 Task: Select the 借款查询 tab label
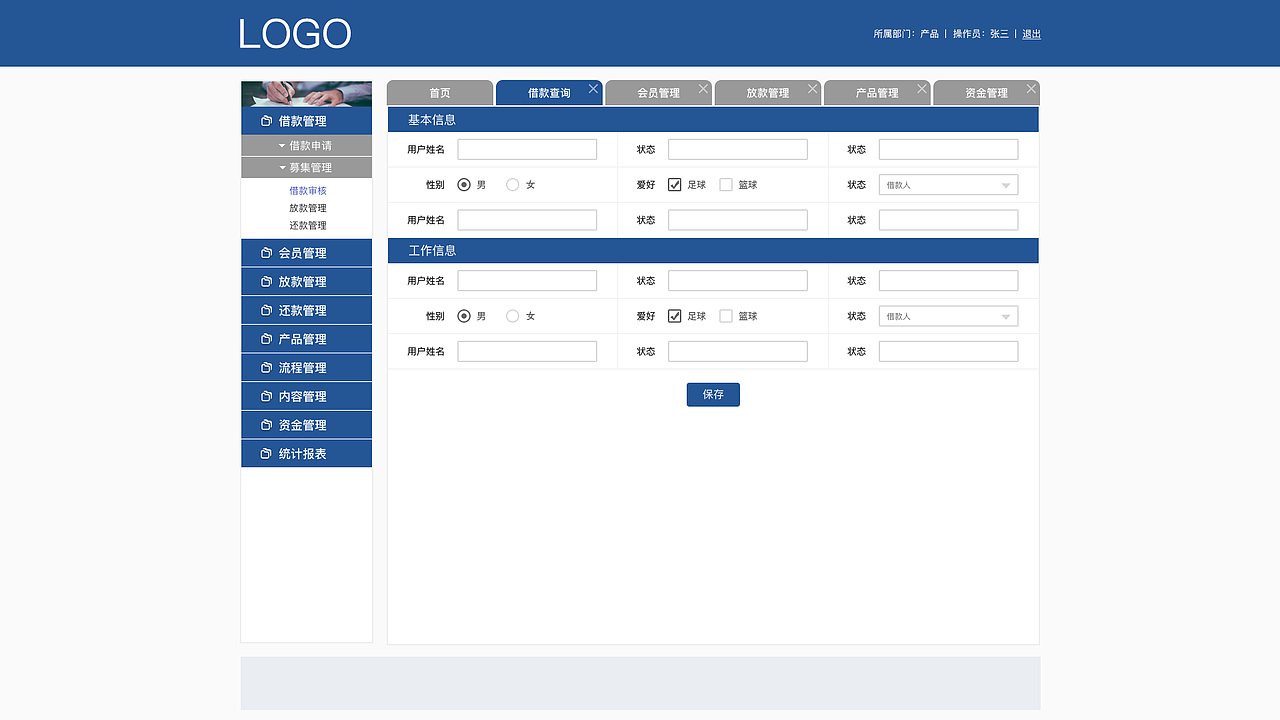pyautogui.click(x=549, y=93)
